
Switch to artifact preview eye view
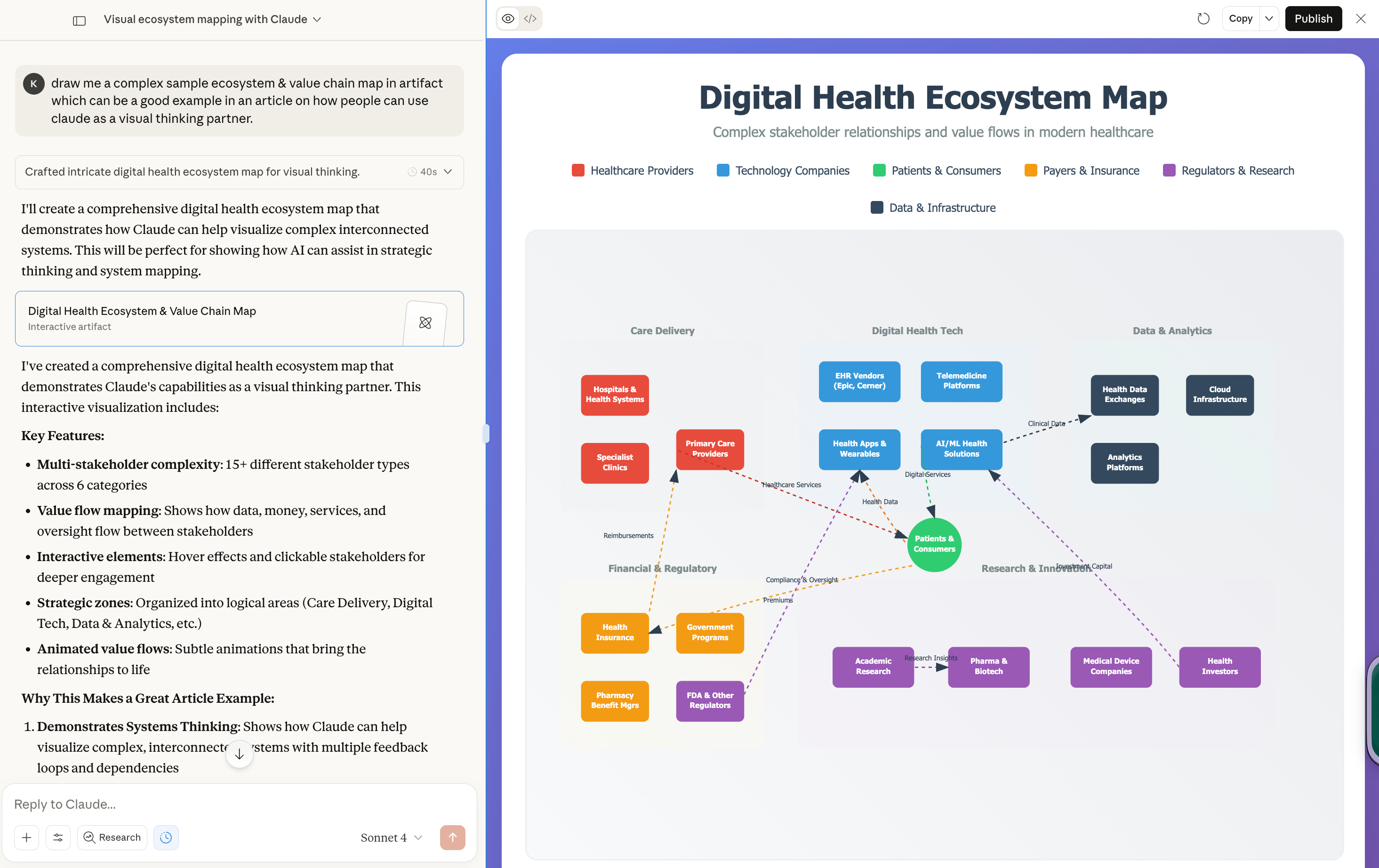[508, 19]
